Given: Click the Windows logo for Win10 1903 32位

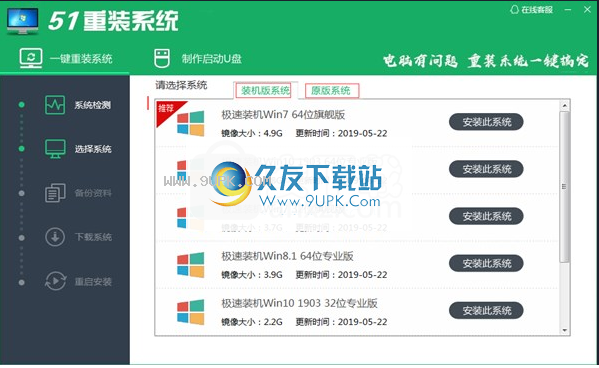Looking at the screenshot, I should pyautogui.click(x=191, y=312).
